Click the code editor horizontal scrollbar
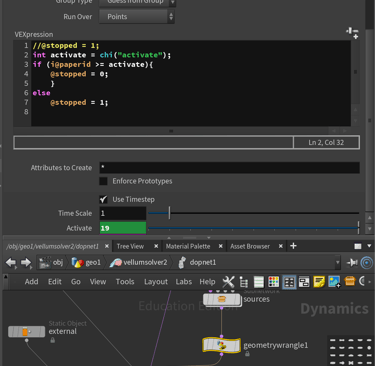Image resolution: width=375 pixels, height=366 pixels. tap(171, 131)
